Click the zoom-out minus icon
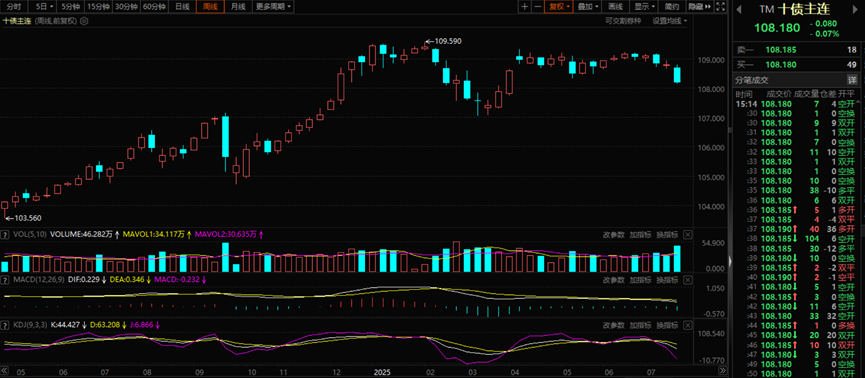865x378 pixels. point(537,7)
